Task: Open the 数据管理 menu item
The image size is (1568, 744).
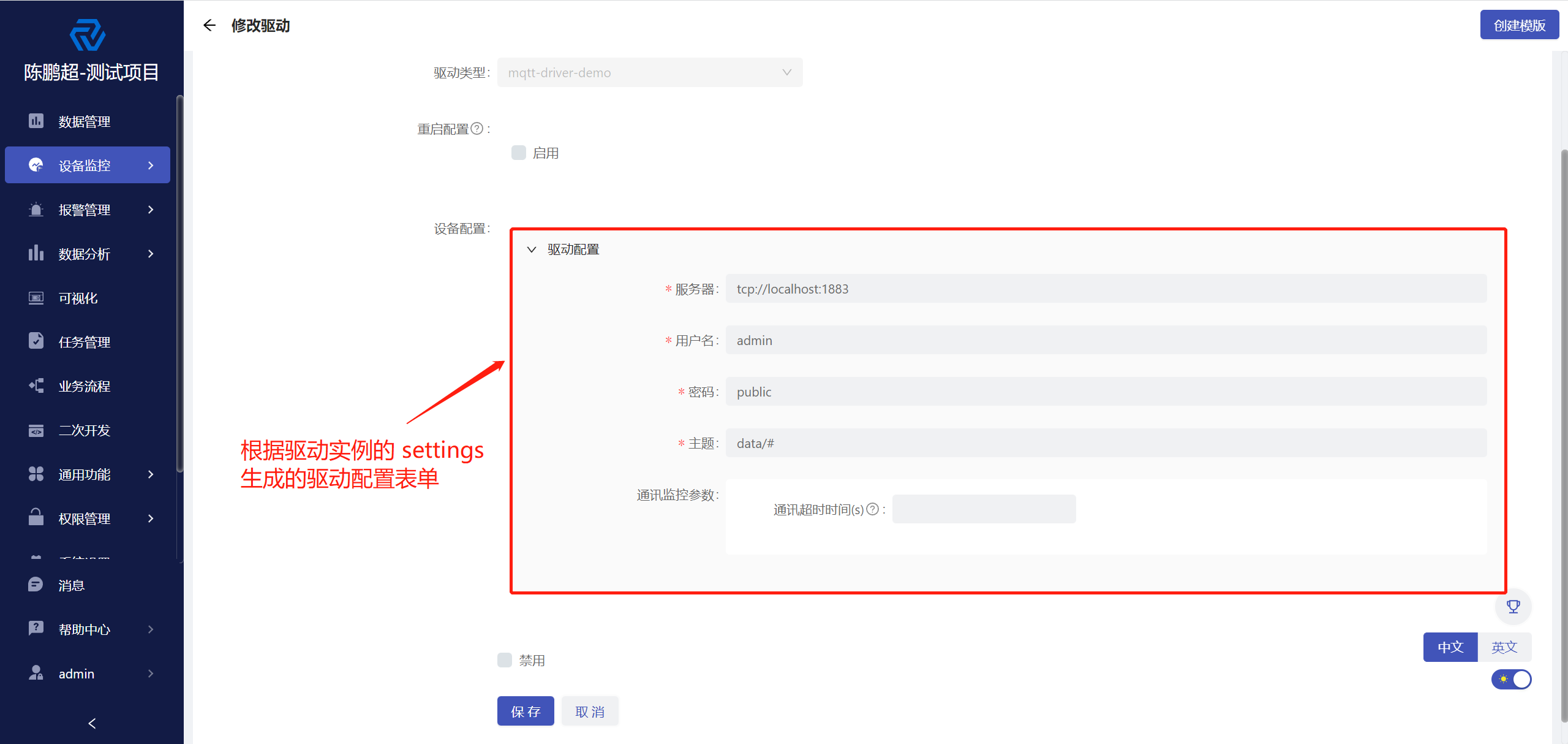Action: coord(88,121)
